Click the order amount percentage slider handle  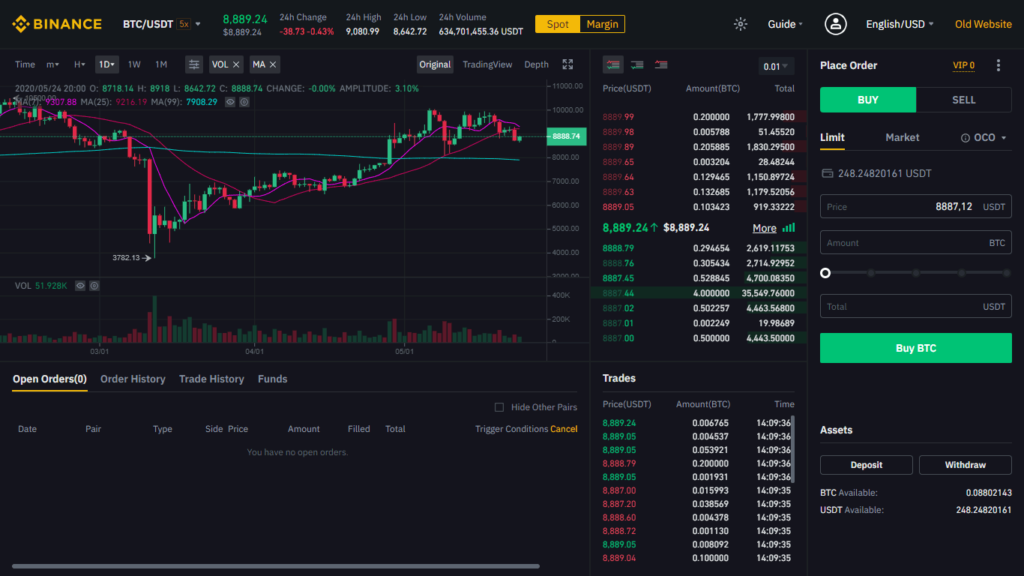(825, 273)
